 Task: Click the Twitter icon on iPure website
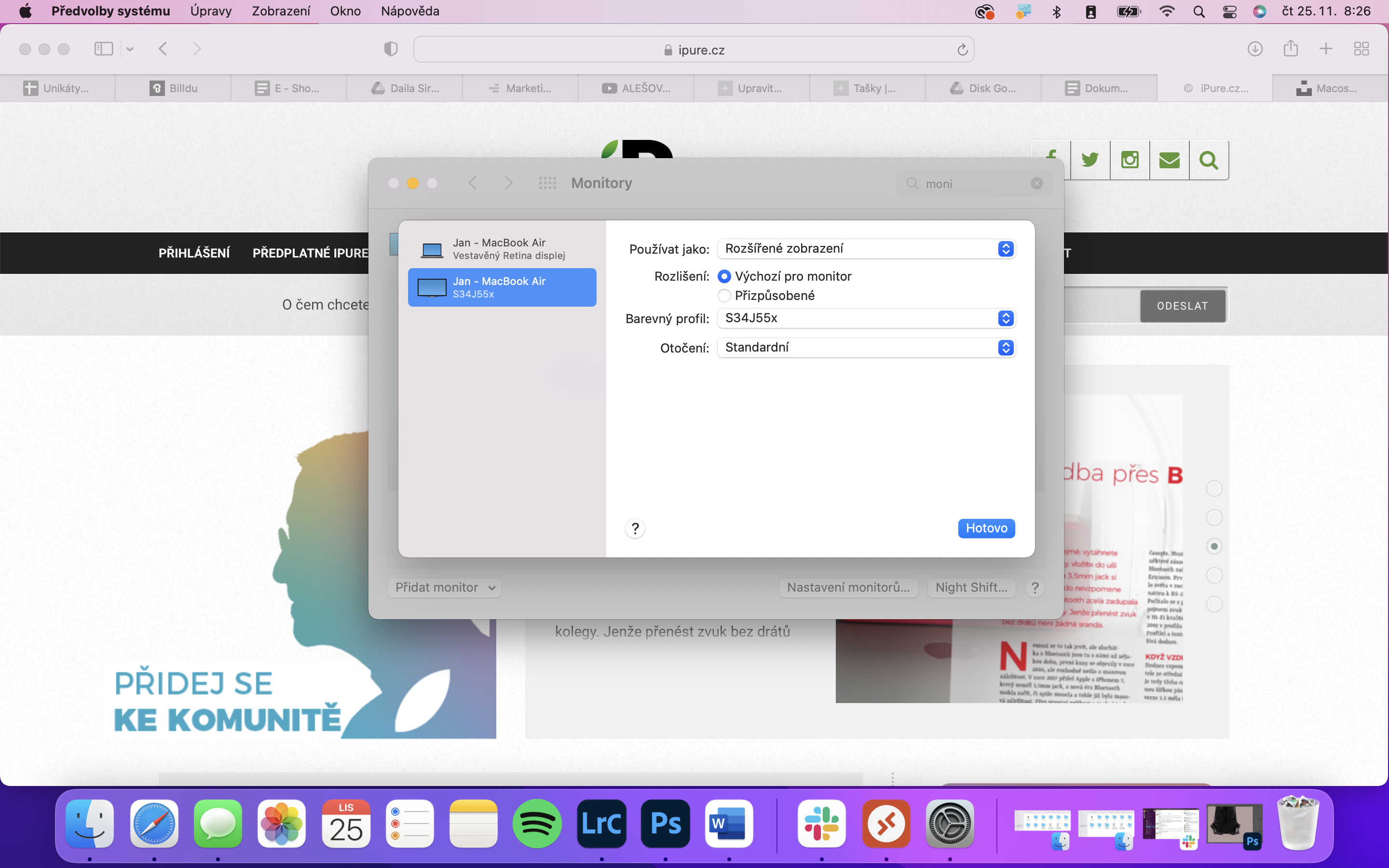pyautogui.click(x=1089, y=160)
